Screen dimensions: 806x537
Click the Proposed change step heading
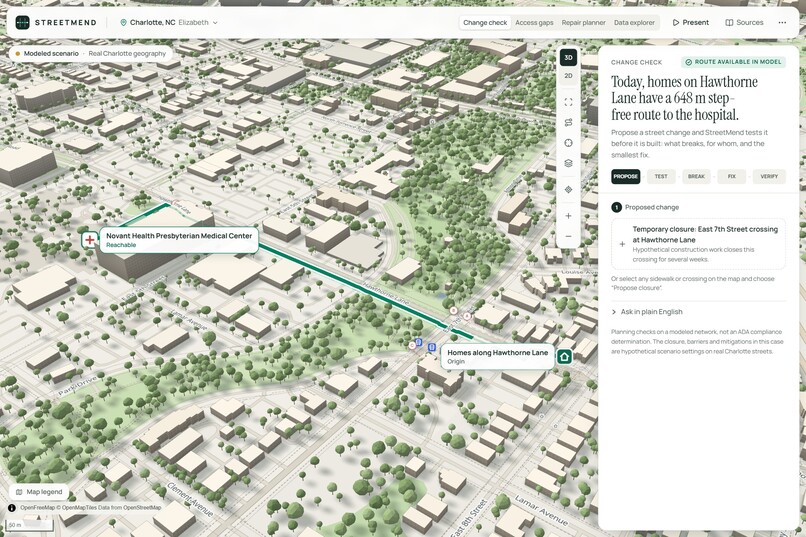(x=651, y=207)
